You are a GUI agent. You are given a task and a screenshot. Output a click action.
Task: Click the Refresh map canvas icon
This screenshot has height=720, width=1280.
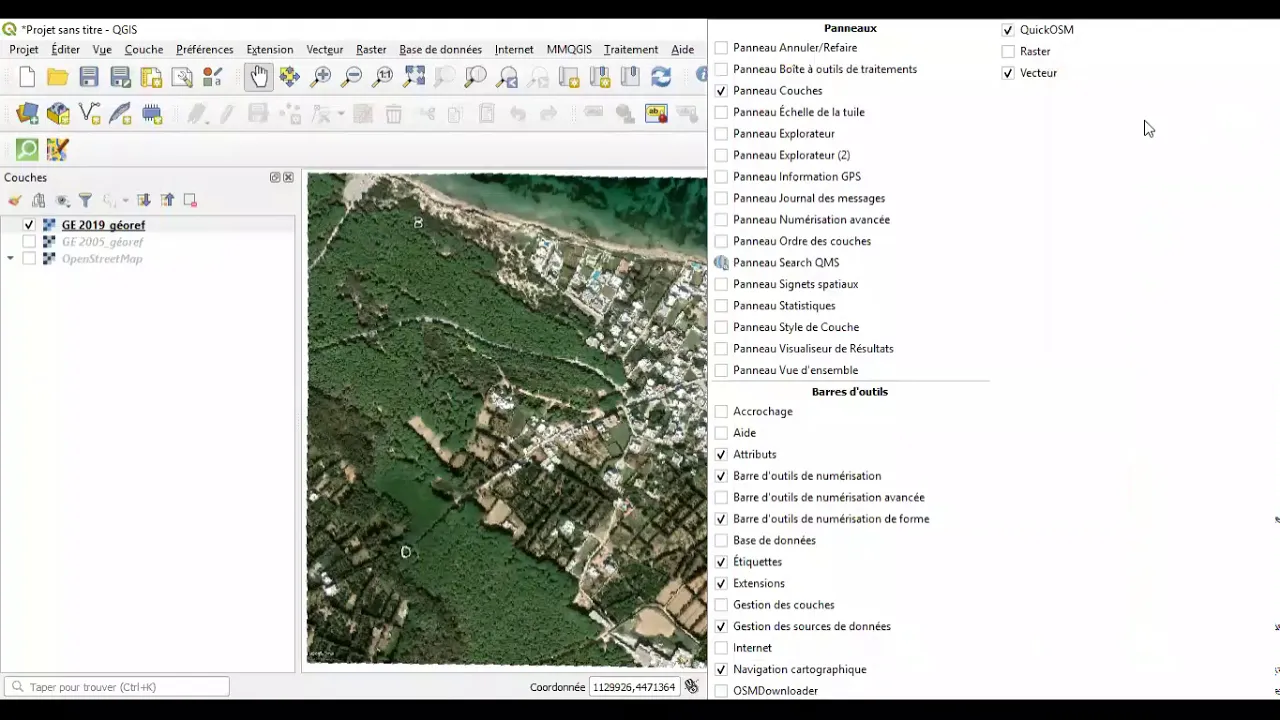click(x=661, y=77)
